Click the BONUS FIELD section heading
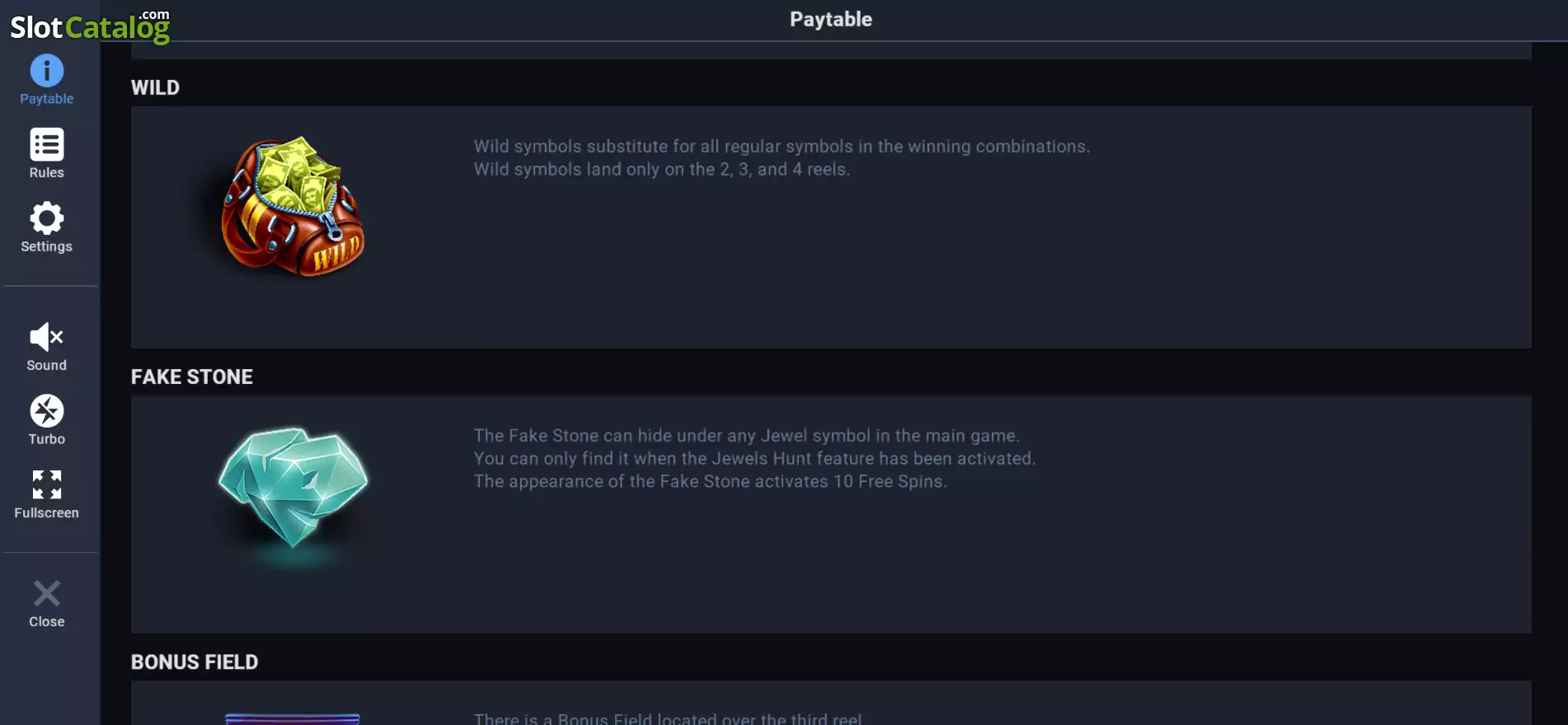 click(195, 662)
